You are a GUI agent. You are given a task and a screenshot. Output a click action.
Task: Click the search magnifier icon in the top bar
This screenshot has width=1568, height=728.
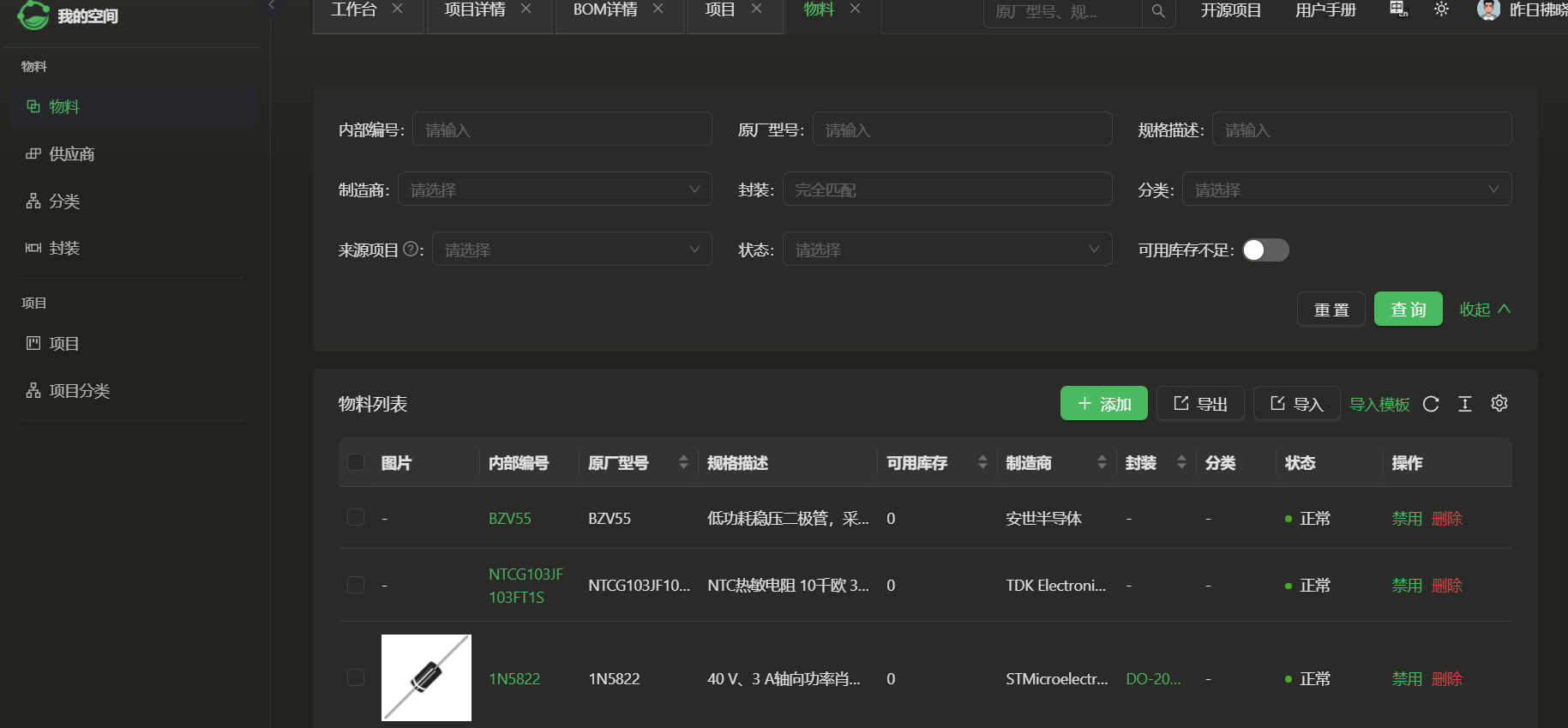click(x=1158, y=11)
